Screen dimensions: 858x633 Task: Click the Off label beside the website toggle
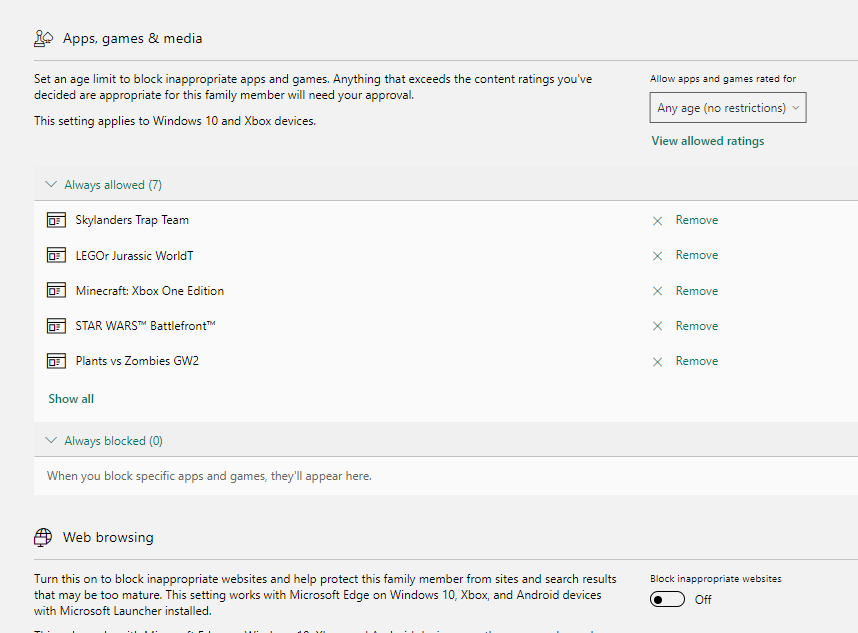pos(703,600)
